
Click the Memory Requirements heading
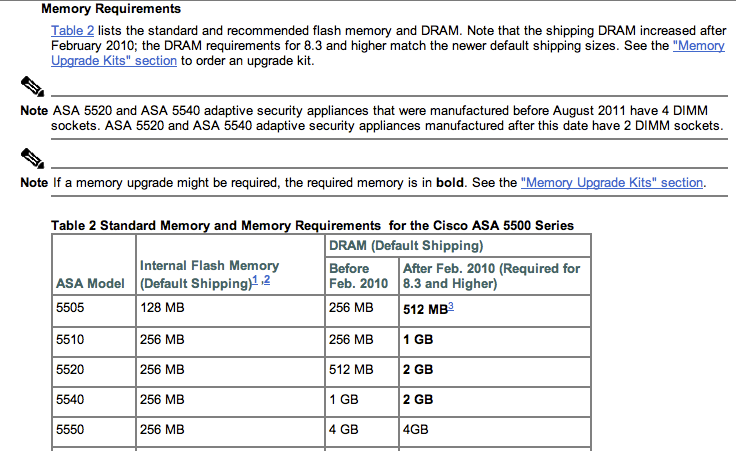[x=110, y=9]
